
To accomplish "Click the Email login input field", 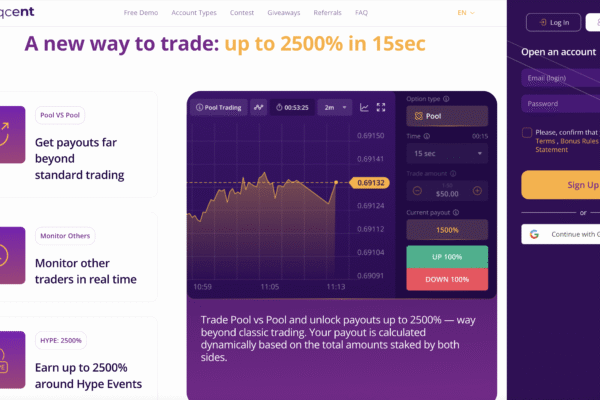I will 561,78.
